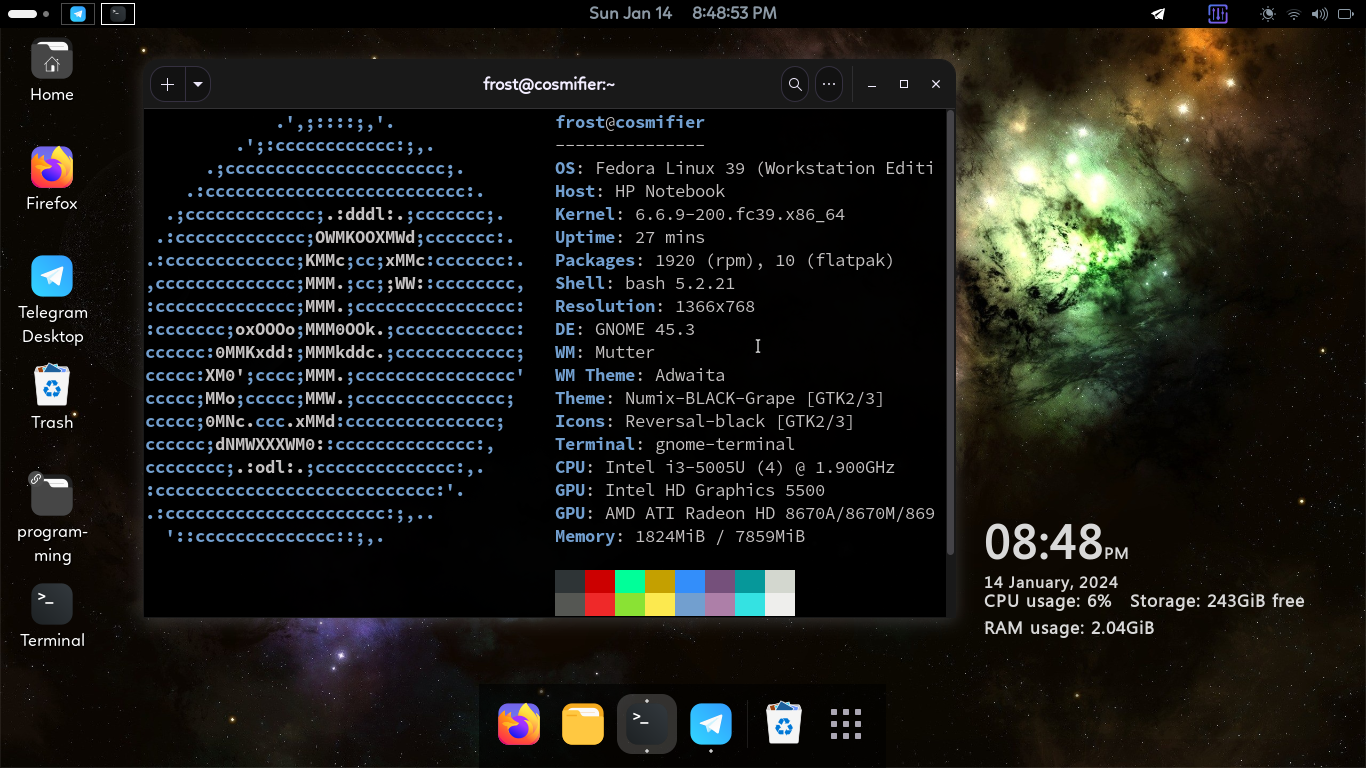Click the blue color block in top row
1366x768 pixels.
point(690,582)
